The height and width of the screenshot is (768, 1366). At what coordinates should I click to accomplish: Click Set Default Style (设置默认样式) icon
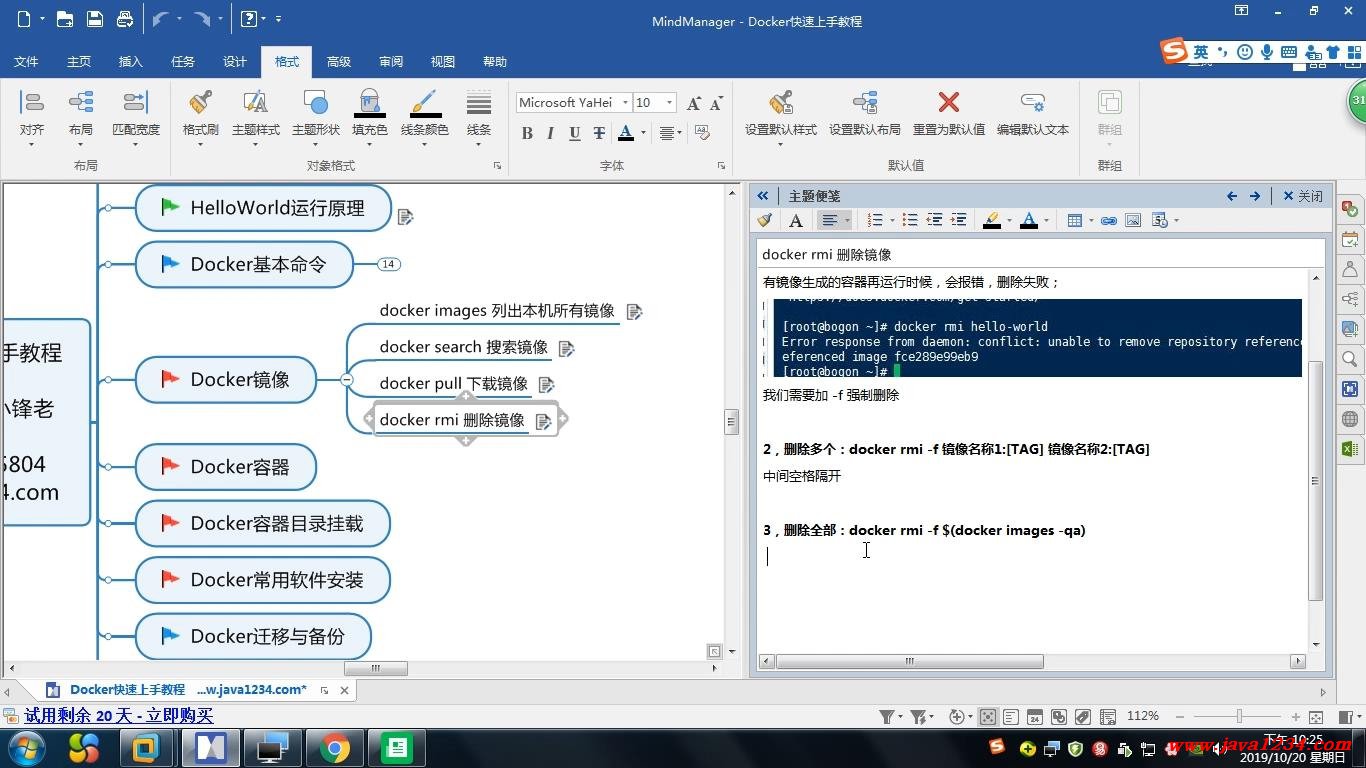tap(781, 103)
